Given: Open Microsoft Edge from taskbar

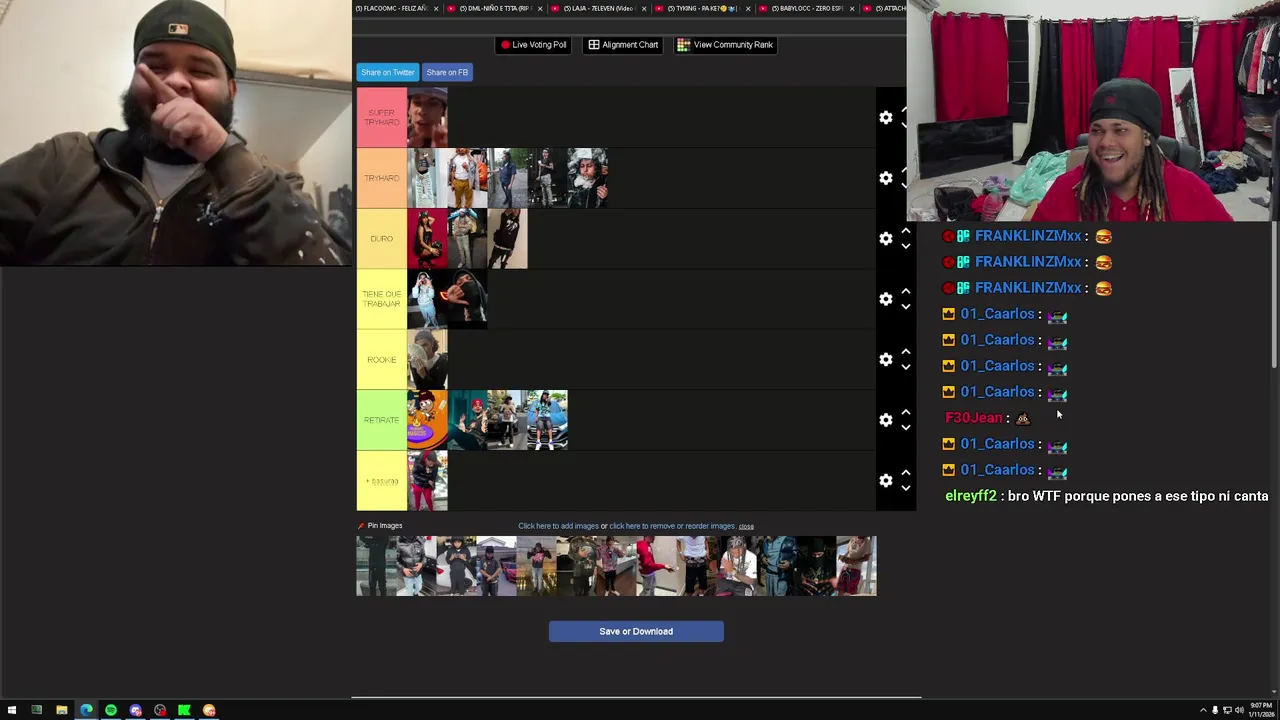Looking at the screenshot, I should click(x=86, y=710).
